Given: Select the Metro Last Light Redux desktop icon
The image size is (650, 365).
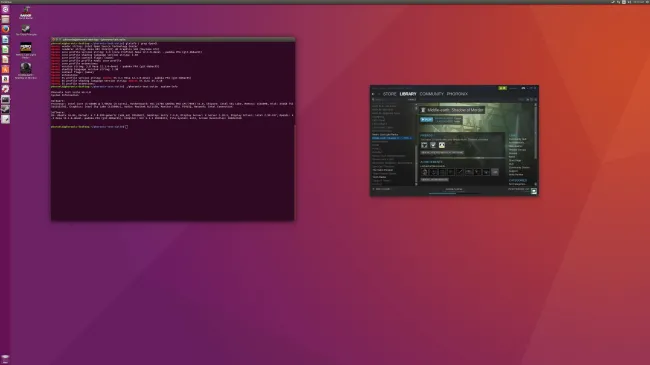Looking at the screenshot, I should pos(26,50).
